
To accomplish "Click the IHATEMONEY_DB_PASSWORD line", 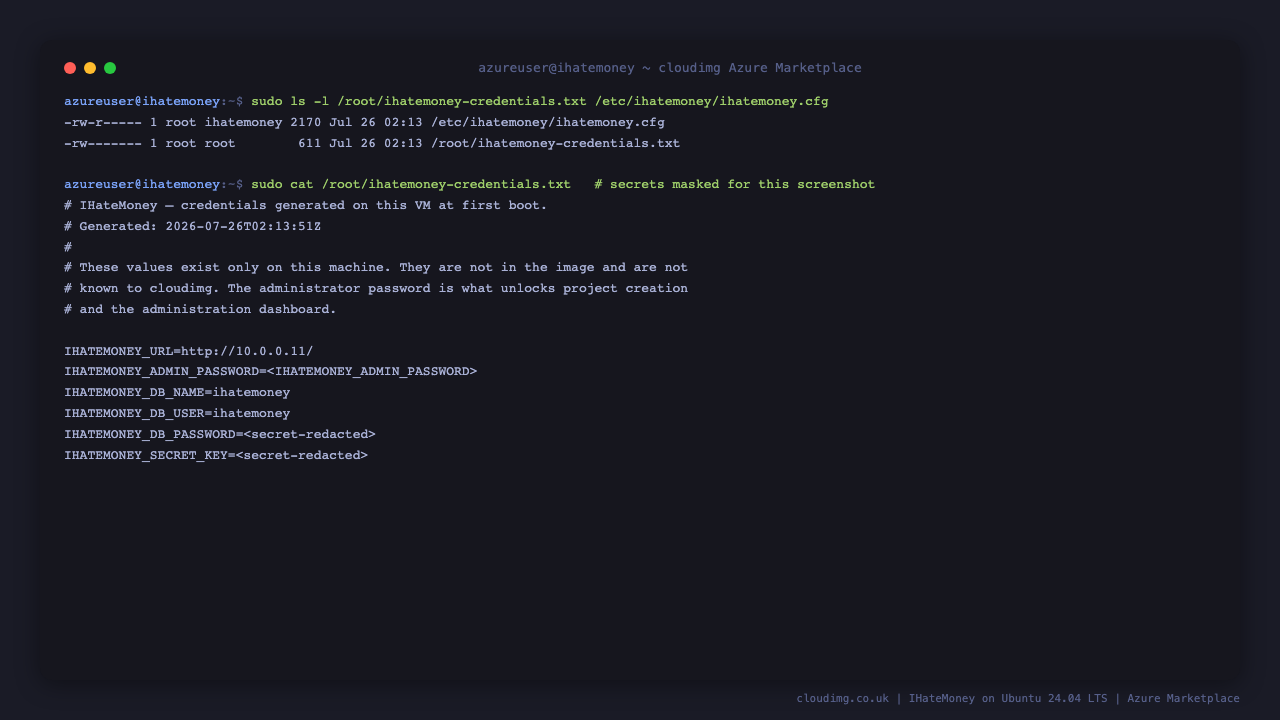I will pyautogui.click(x=220, y=434).
